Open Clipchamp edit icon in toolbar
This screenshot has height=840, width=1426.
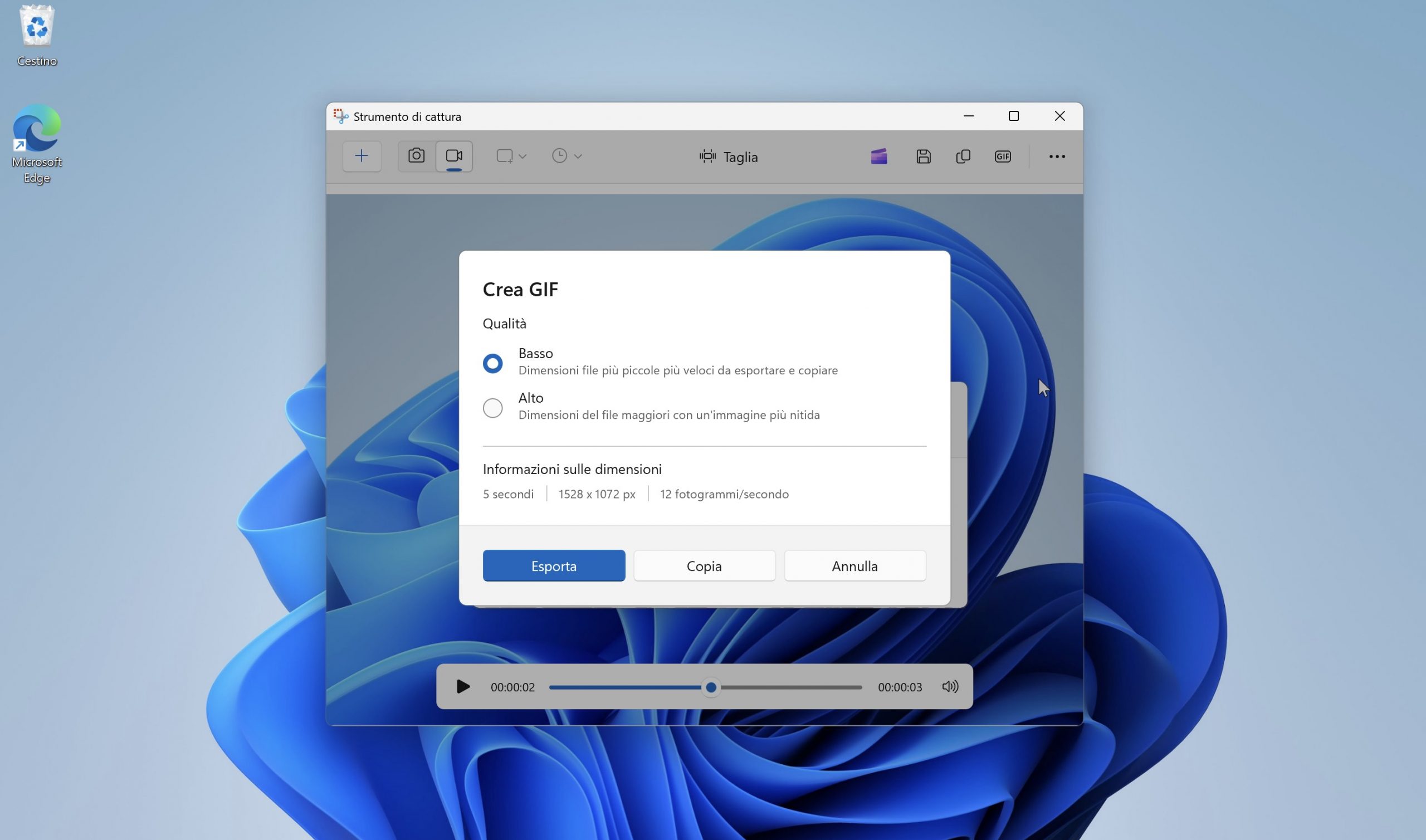[x=879, y=156]
